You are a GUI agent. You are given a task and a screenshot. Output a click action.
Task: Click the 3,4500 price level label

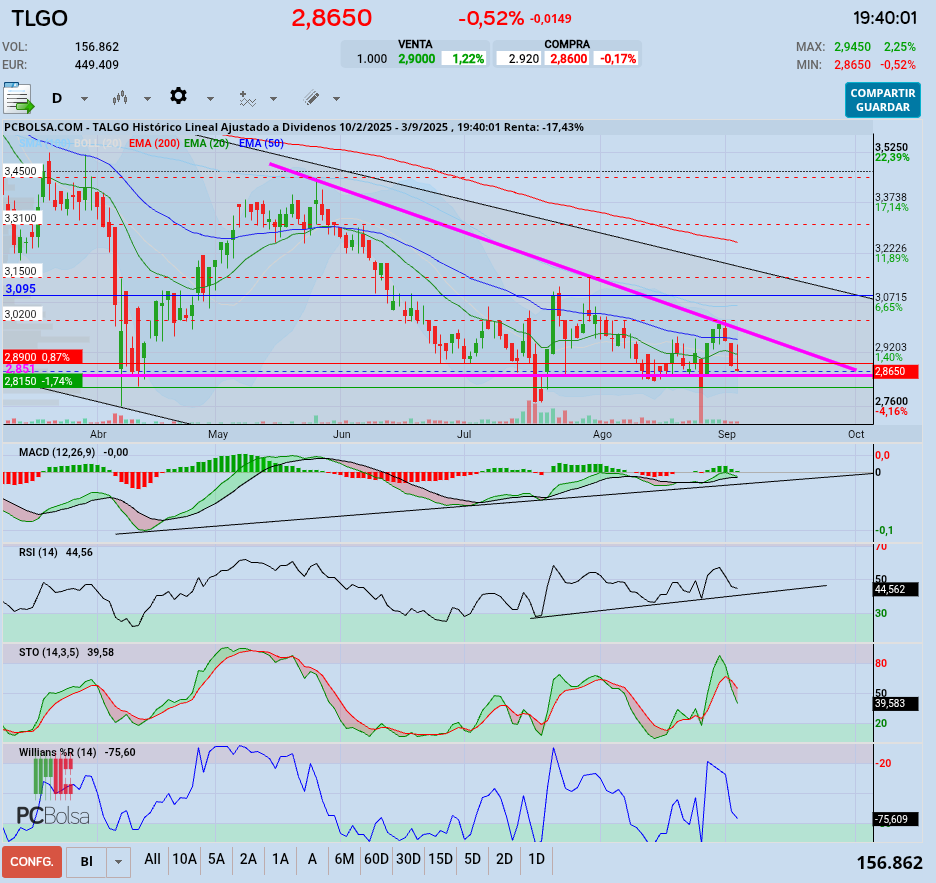click(x=21, y=171)
